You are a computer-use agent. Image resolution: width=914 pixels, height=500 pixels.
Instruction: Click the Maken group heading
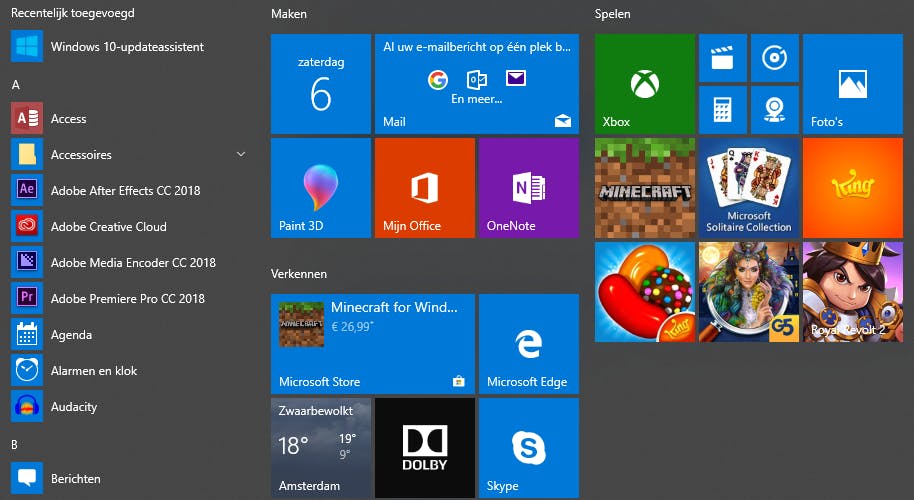tap(289, 14)
